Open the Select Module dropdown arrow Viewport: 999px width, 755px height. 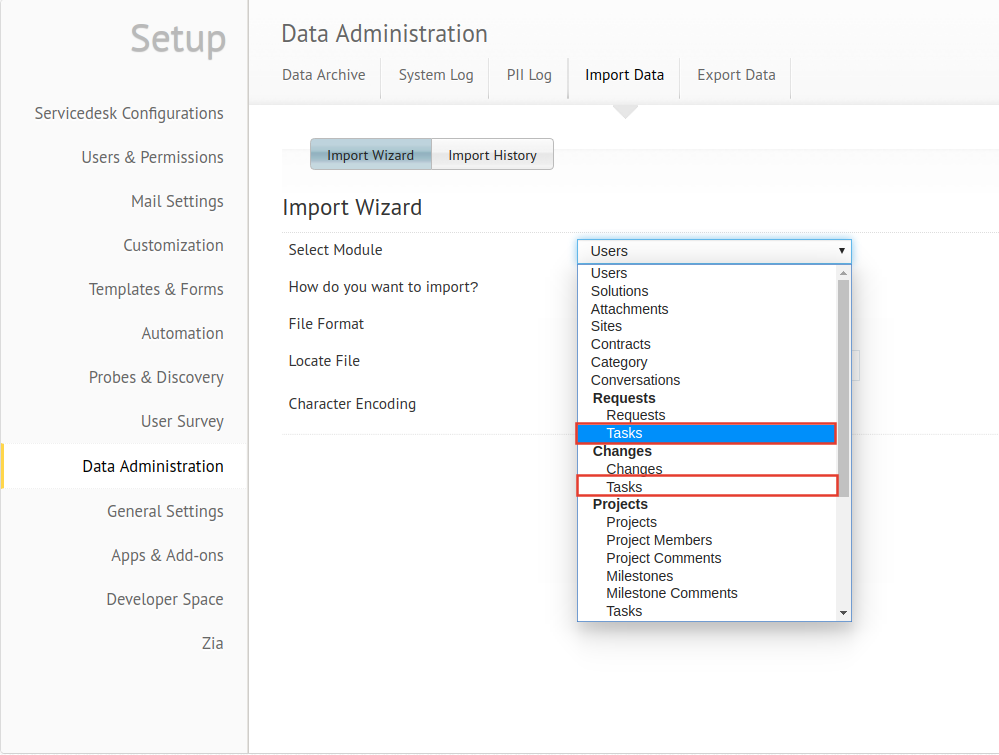[x=842, y=251]
